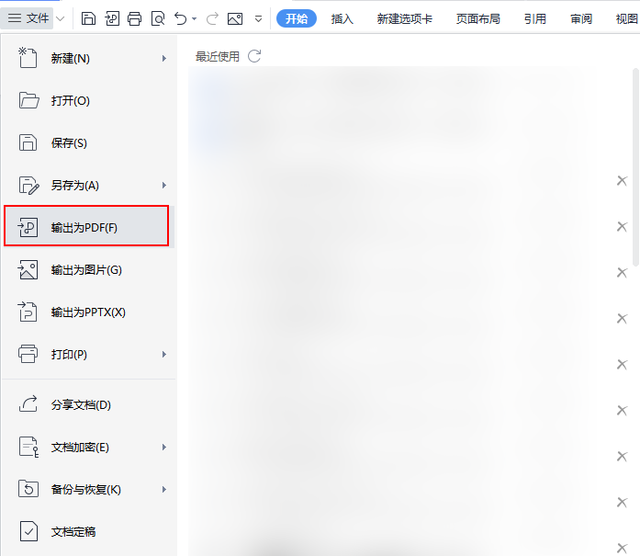Screen dimensions: 640x556
Task: Open the 文件 menu button
Action: [28, 18]
